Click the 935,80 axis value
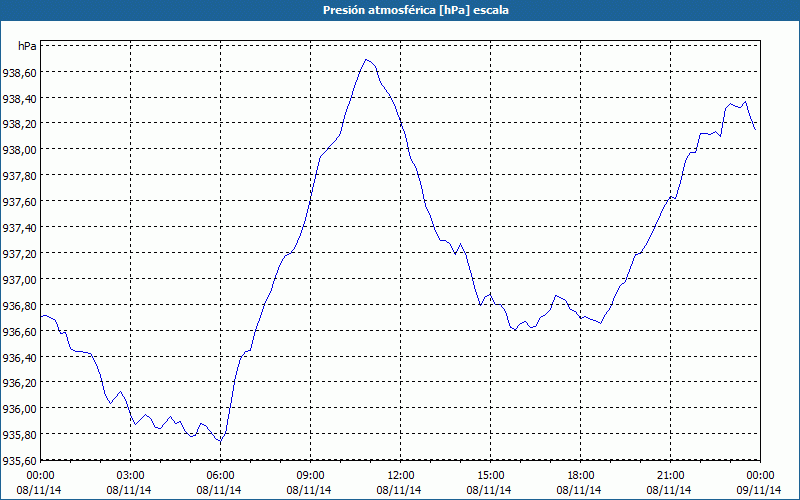This screenshot has height=500, width=800. coord(19,435)
